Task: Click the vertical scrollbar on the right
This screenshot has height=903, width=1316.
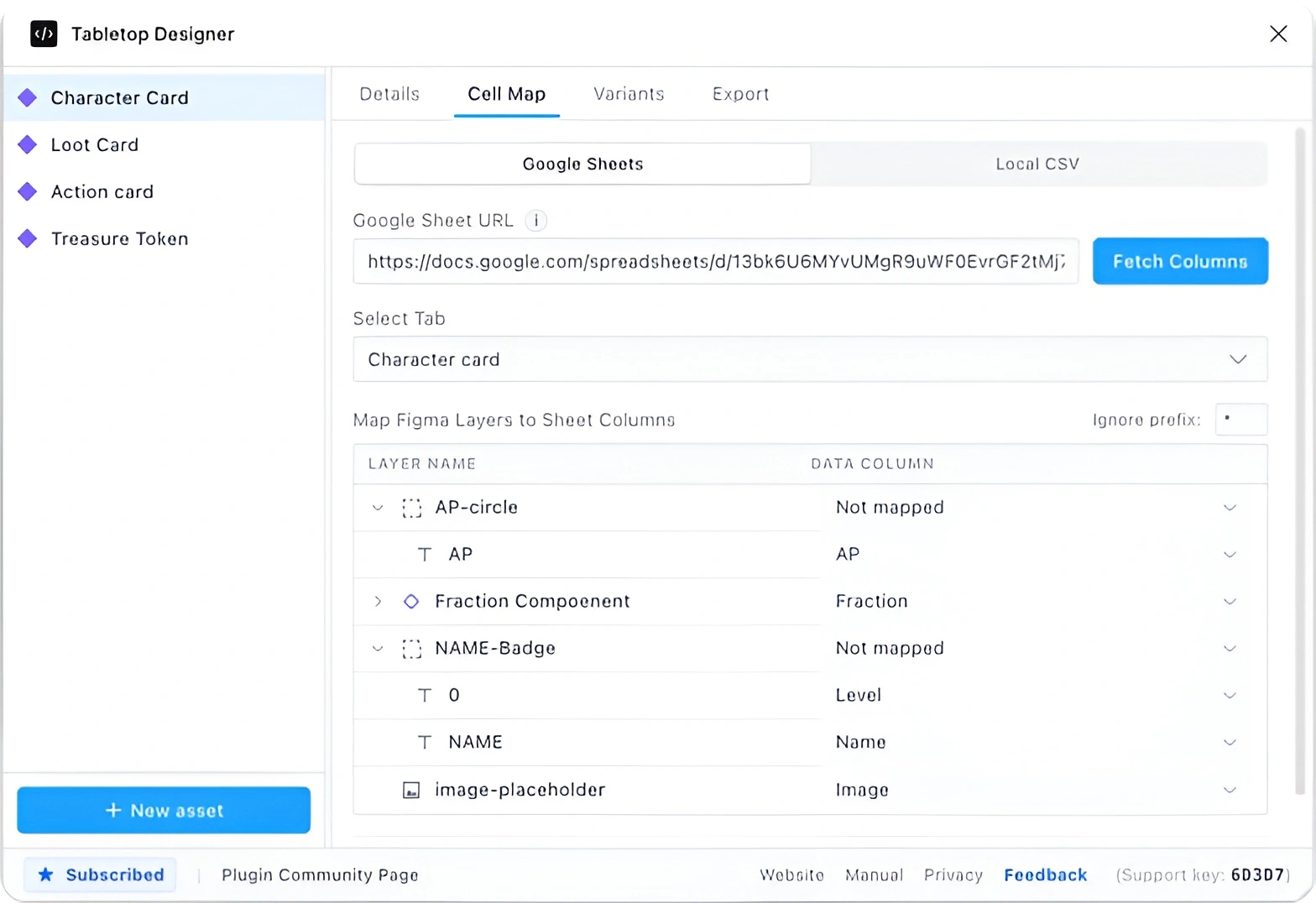Action: coord(1299,462)
